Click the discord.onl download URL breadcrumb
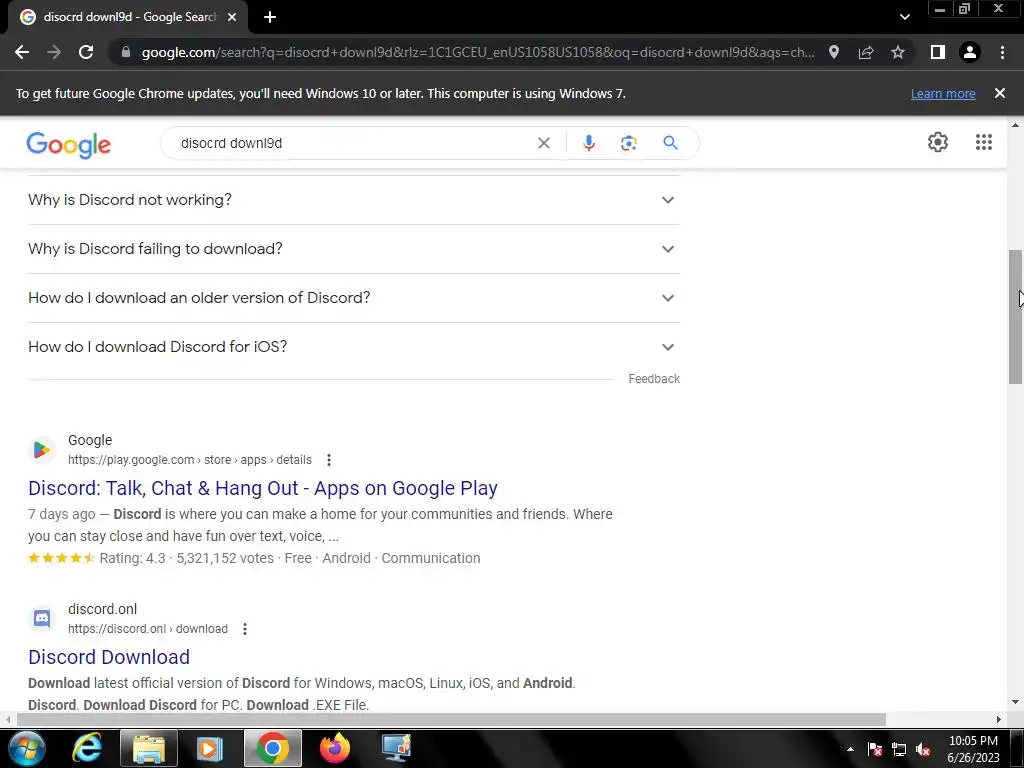Viewport: 1024px width, 768px height. (148, 629)
